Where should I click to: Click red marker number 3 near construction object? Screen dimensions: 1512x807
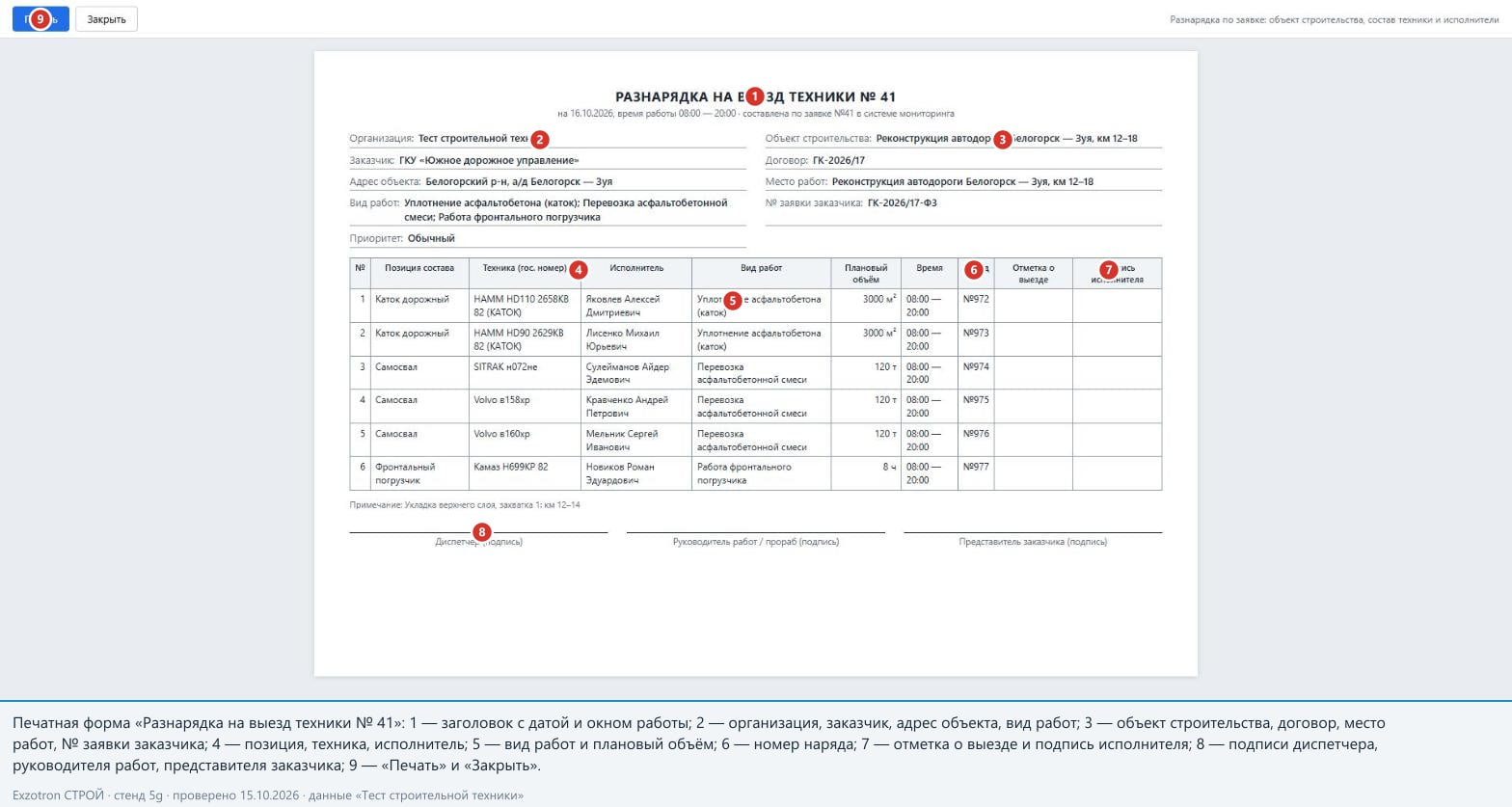tap(1002, 139)
